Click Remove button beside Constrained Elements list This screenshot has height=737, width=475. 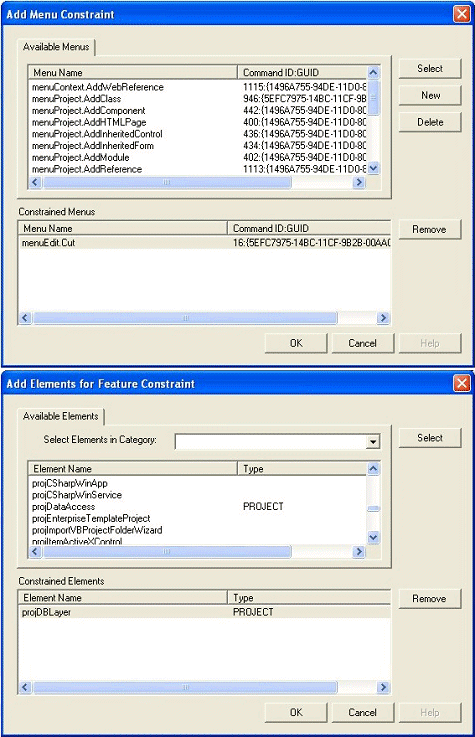430,599
